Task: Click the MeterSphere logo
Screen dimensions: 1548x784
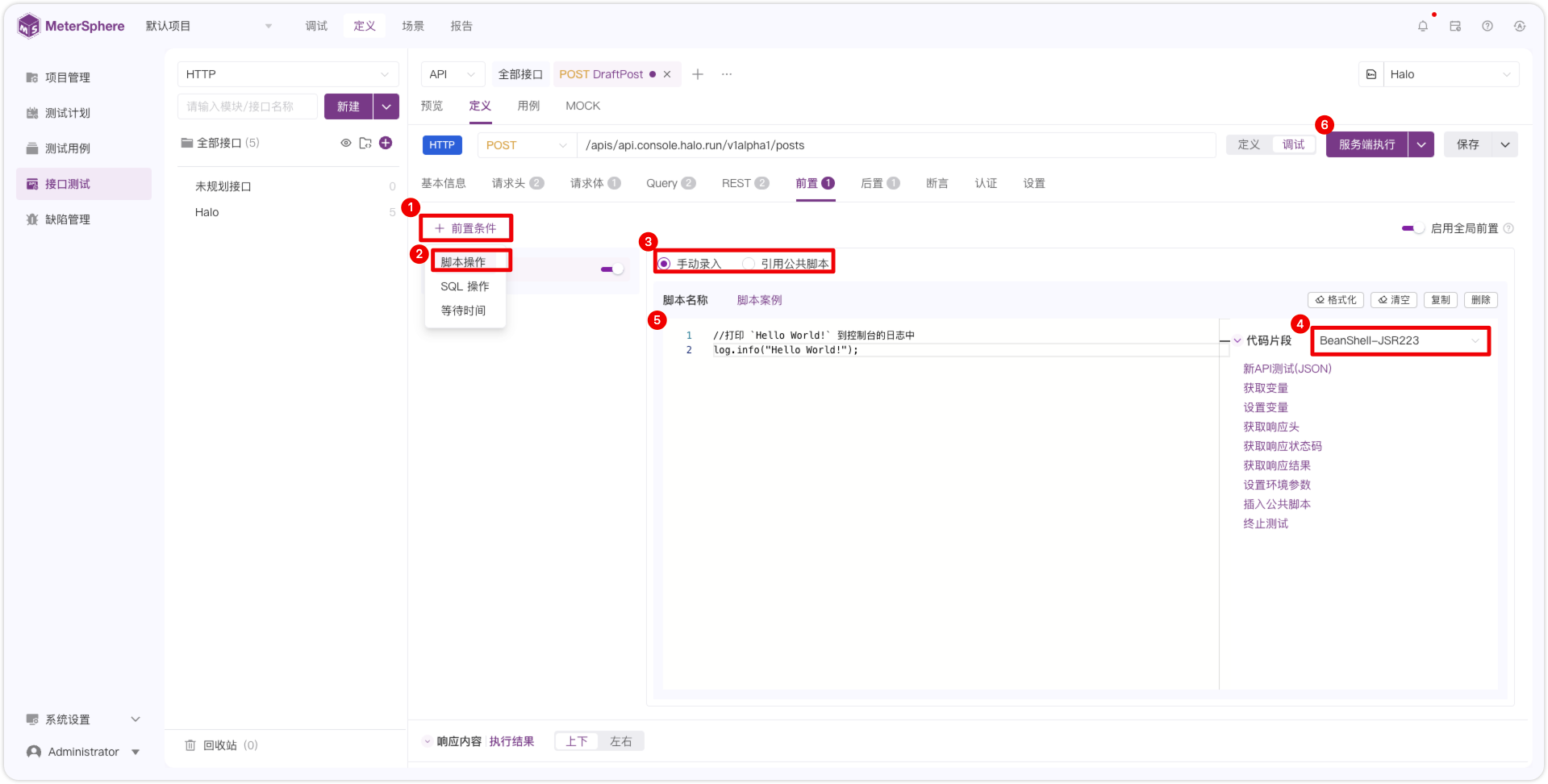Action: tap(71, 26)
